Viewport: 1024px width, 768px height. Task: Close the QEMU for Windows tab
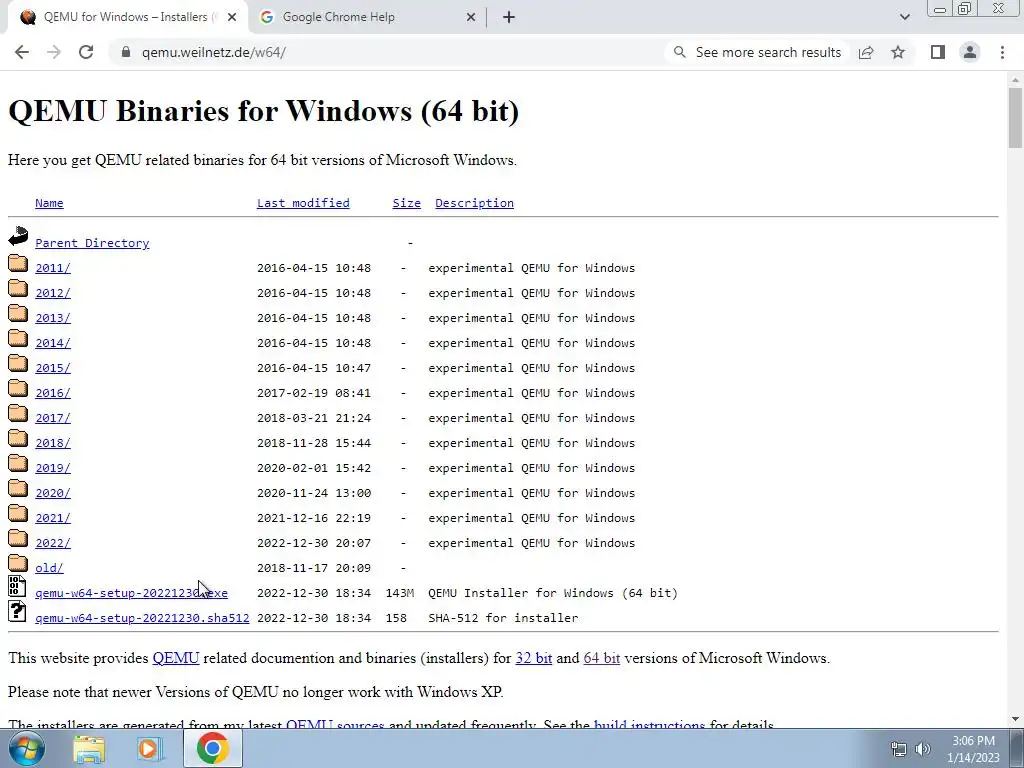(232, 17)
